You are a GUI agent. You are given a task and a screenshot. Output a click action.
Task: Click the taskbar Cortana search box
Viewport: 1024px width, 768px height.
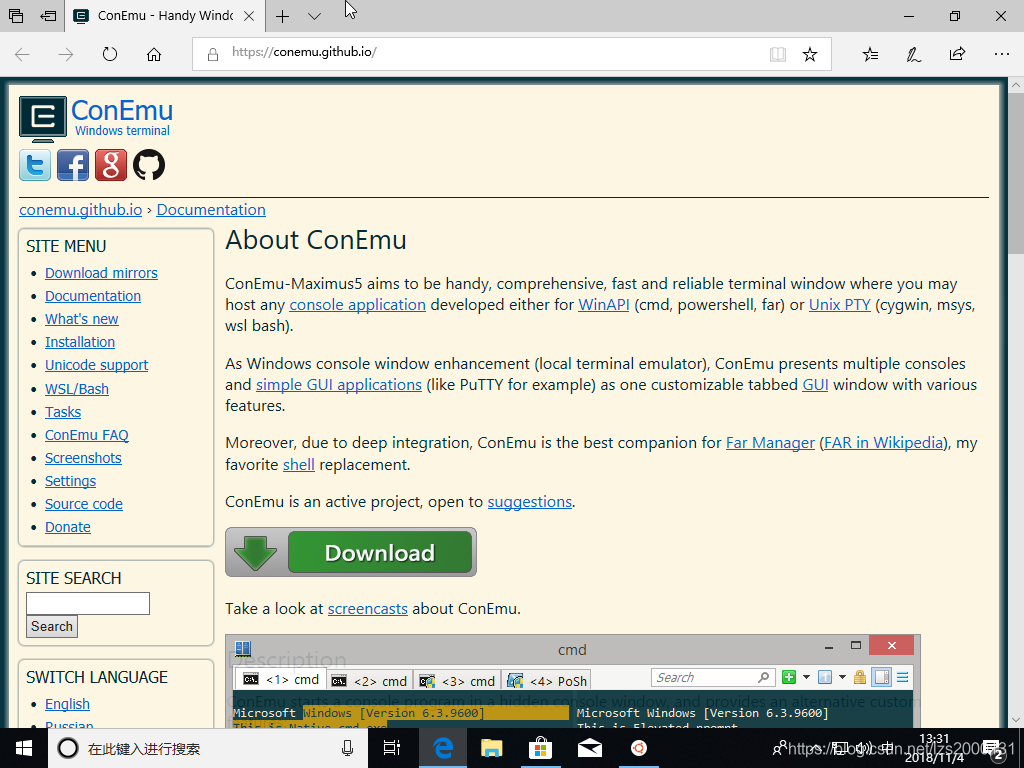tap(208, 748)
